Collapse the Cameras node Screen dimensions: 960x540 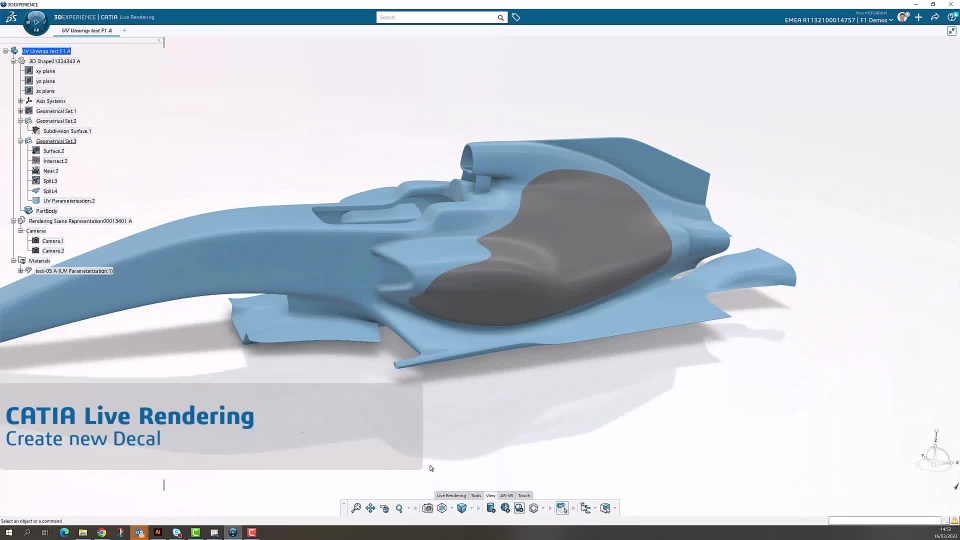(x=21, y=231)
